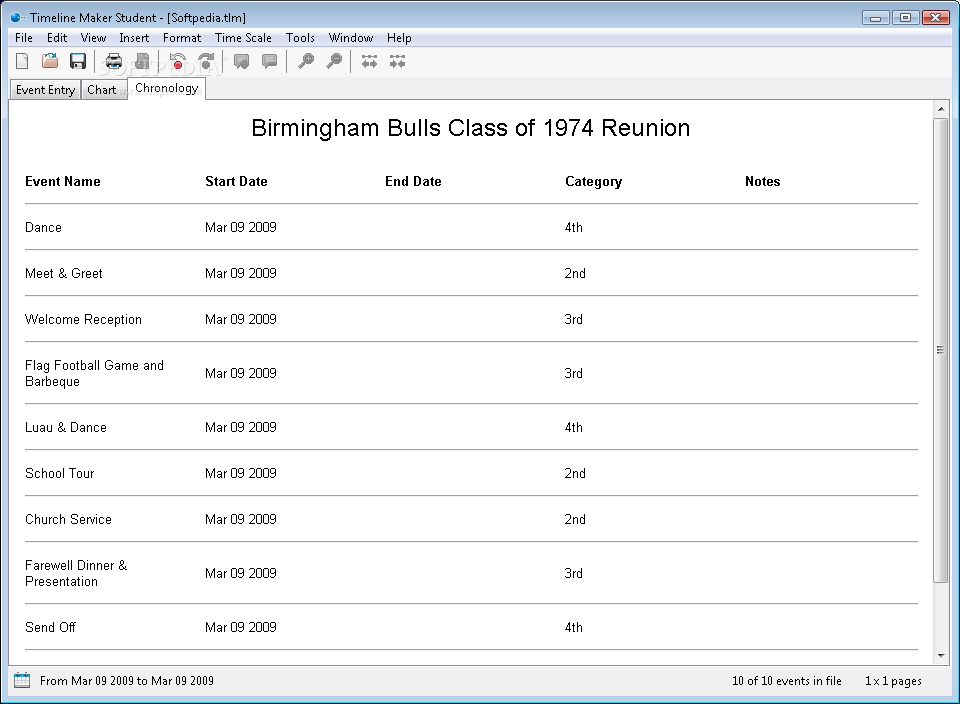Zoom in with the plus magnifier

(x=306, y=61)
